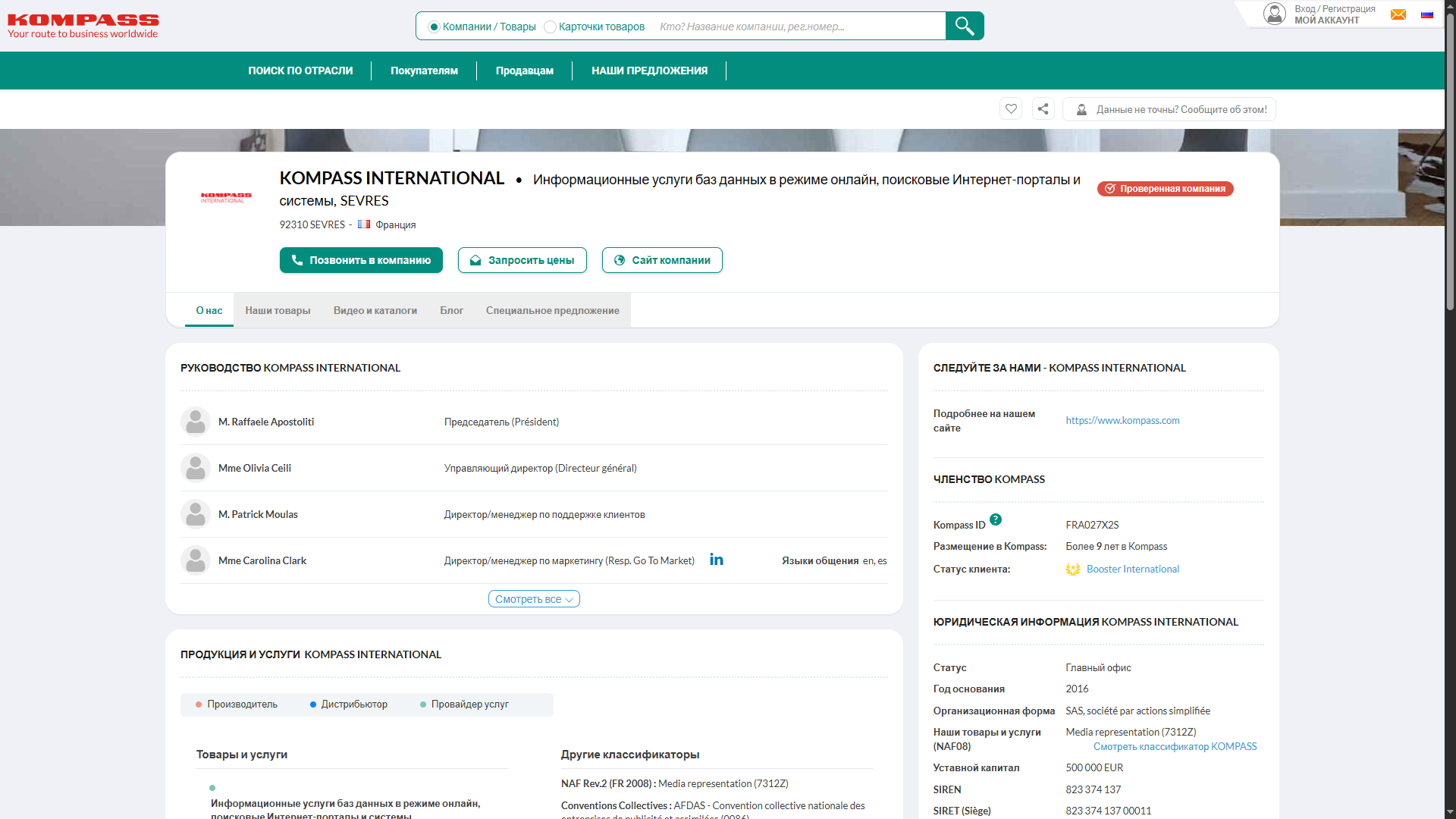Click the share icon
The image size is (1456, 819).
[x=1043, y=109]
